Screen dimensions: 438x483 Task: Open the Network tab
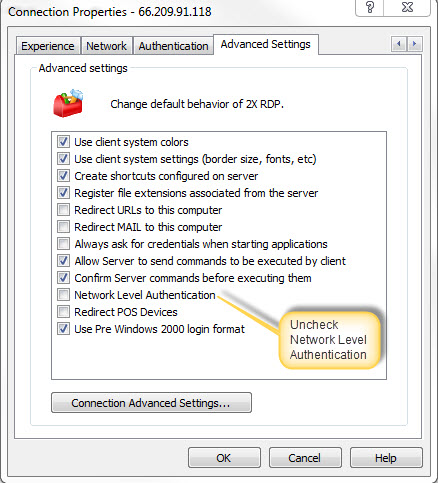point(107,46)
